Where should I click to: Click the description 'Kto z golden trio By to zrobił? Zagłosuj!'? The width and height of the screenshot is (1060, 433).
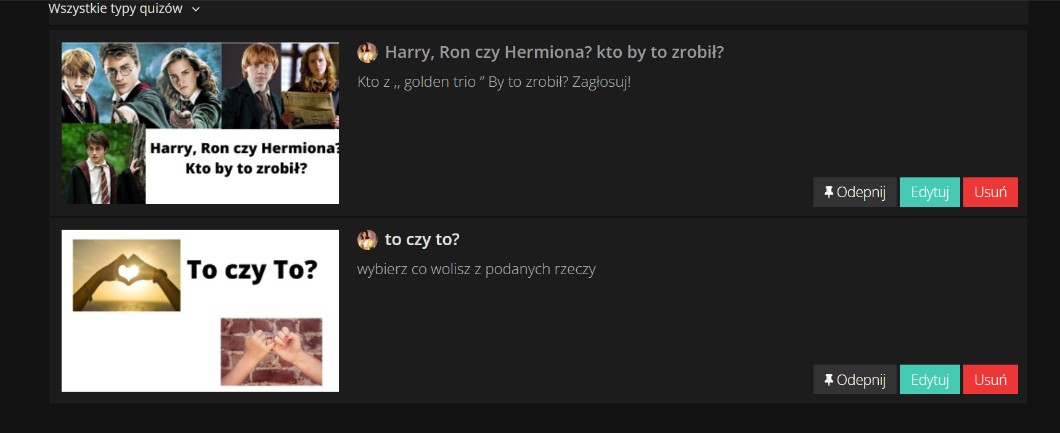click(494, 81)
